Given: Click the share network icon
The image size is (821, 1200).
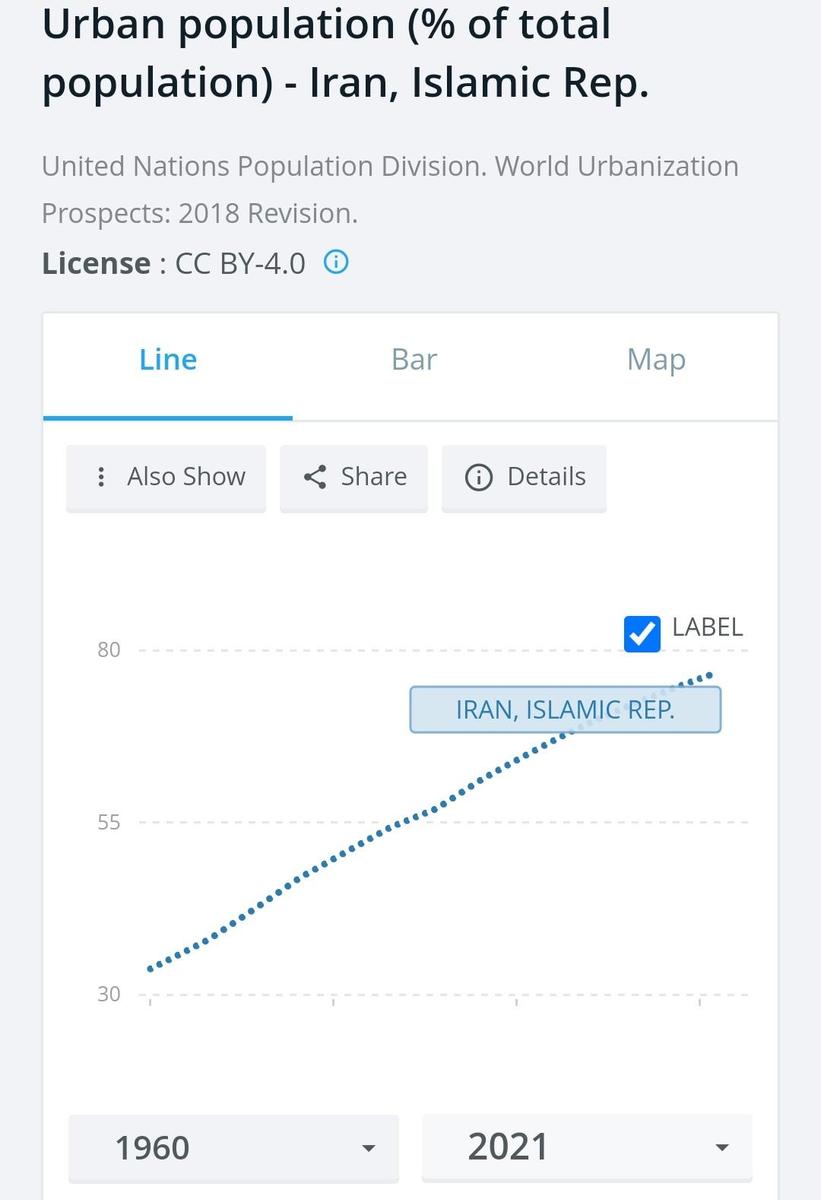Looking at the screenshot, I should (315, 477).
